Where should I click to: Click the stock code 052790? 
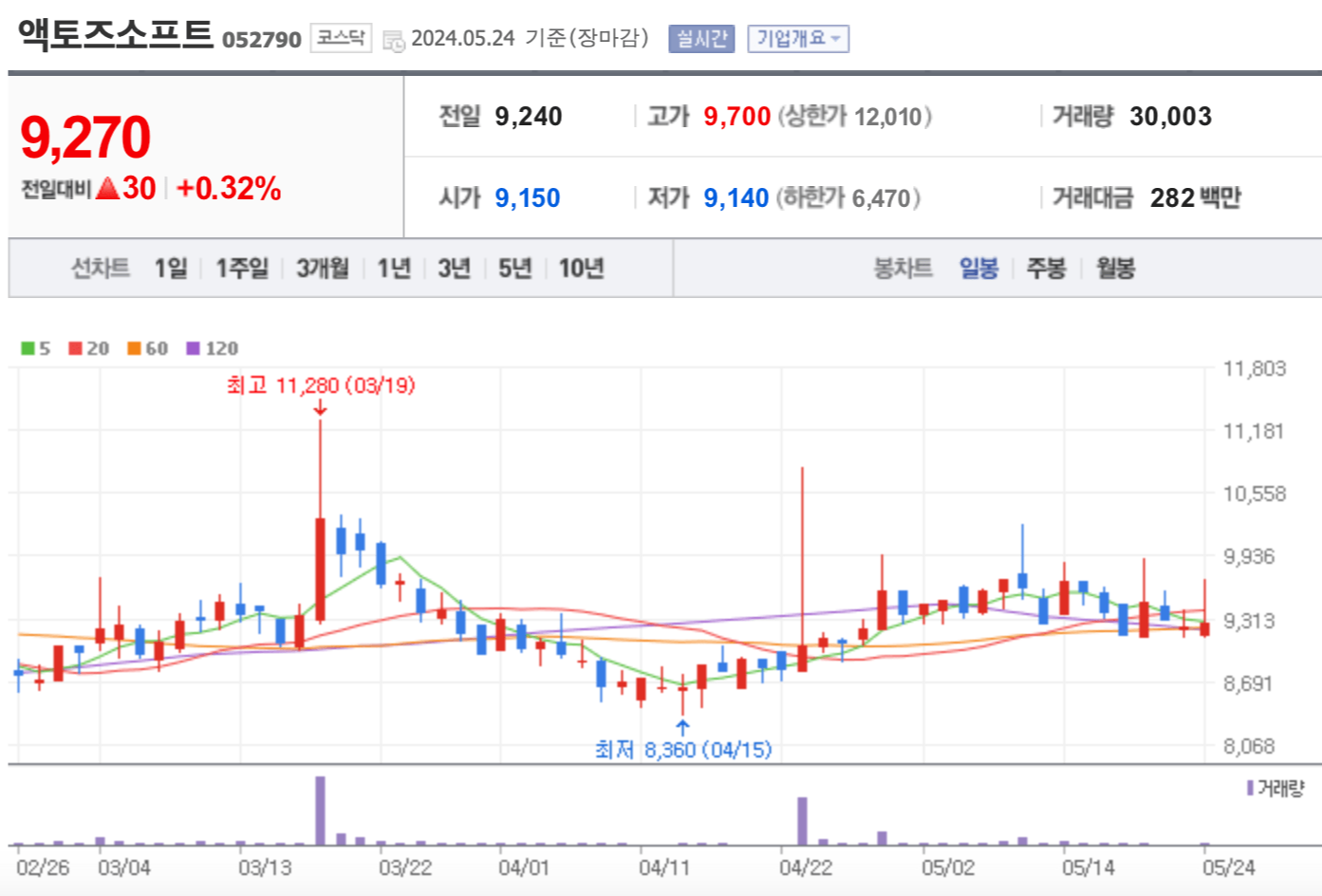pos(262,40)
